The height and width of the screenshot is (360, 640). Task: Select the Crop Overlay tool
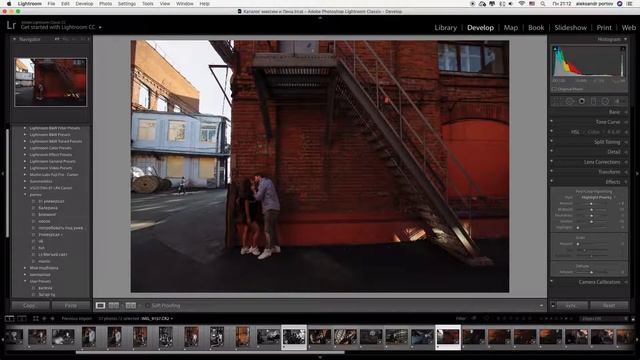[x=558, y=101]
